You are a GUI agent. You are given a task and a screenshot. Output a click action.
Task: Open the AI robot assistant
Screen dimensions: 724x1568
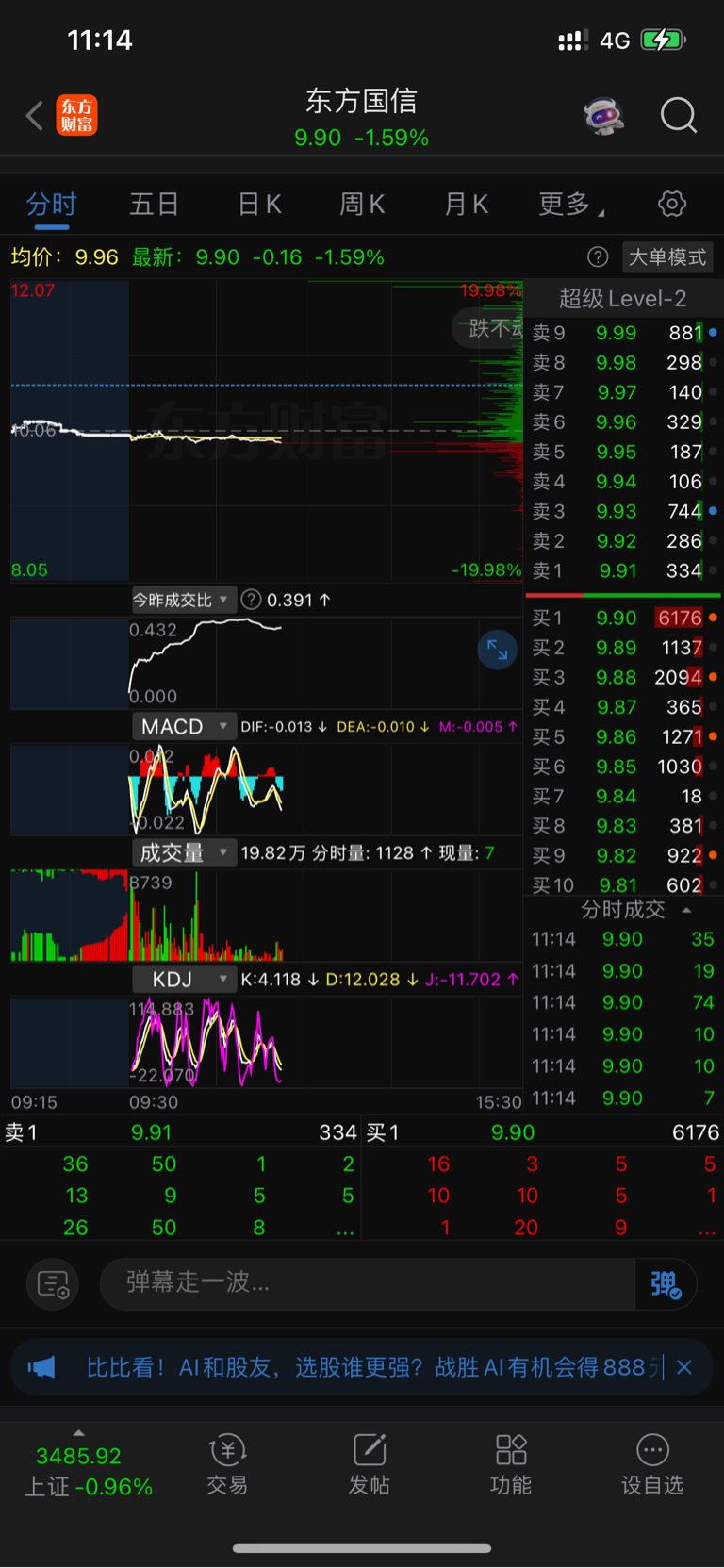point(603,116)
